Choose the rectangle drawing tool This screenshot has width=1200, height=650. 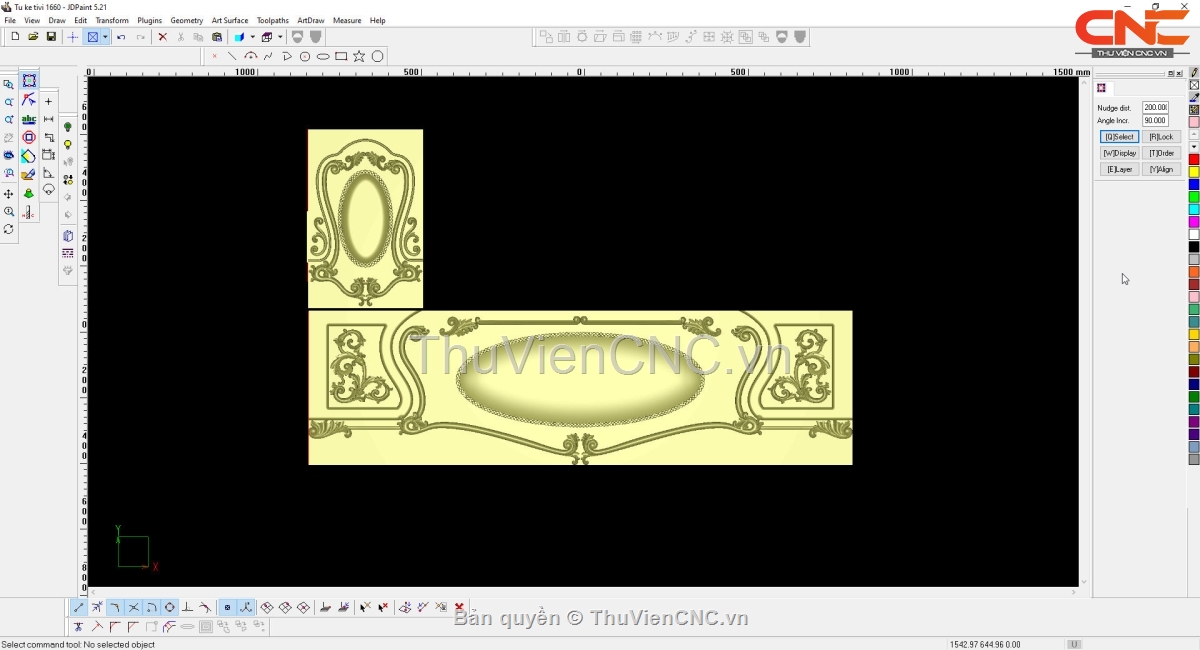pyautogui.click(x=341, y=56)
